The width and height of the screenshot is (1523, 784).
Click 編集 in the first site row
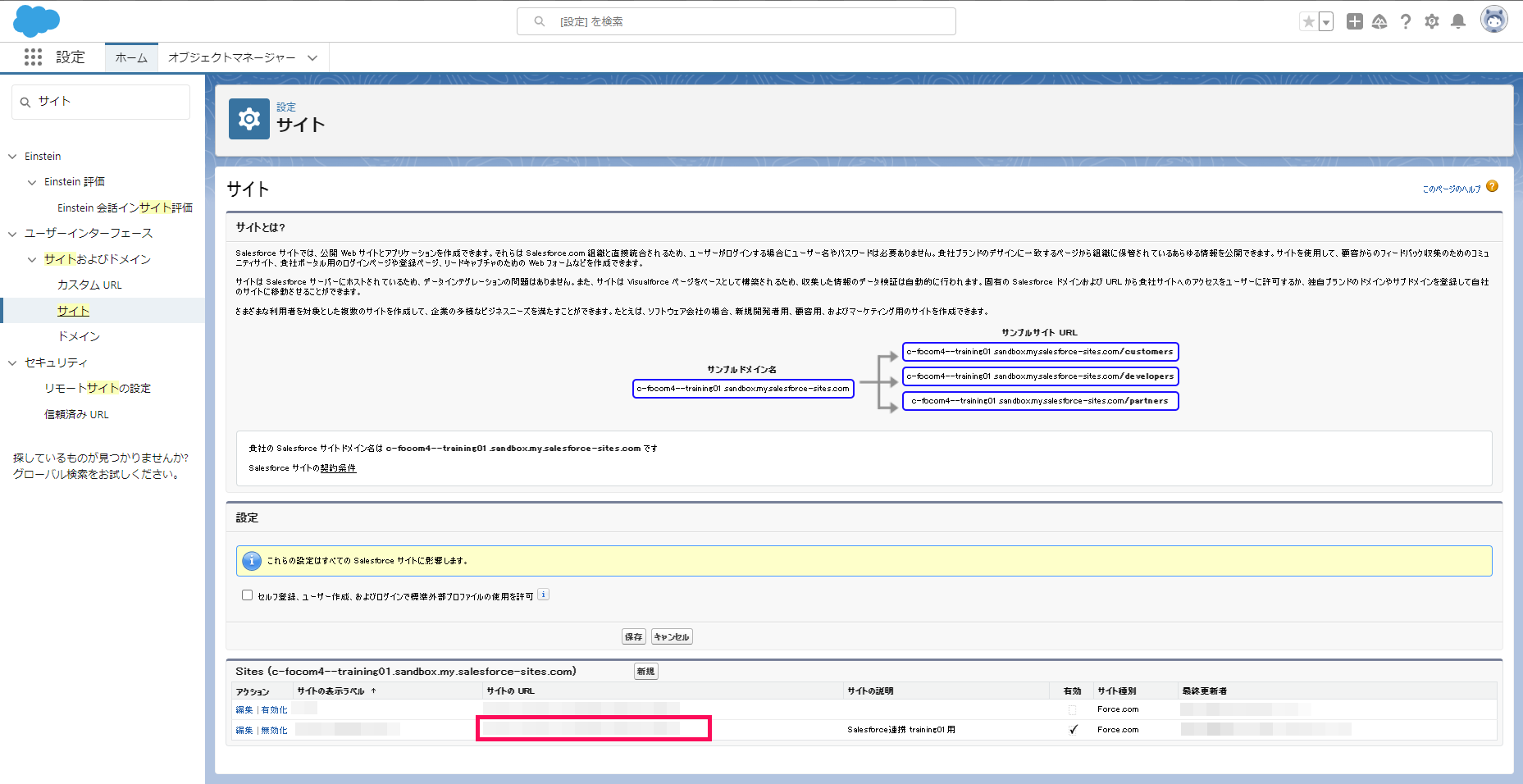click(244, 710)
